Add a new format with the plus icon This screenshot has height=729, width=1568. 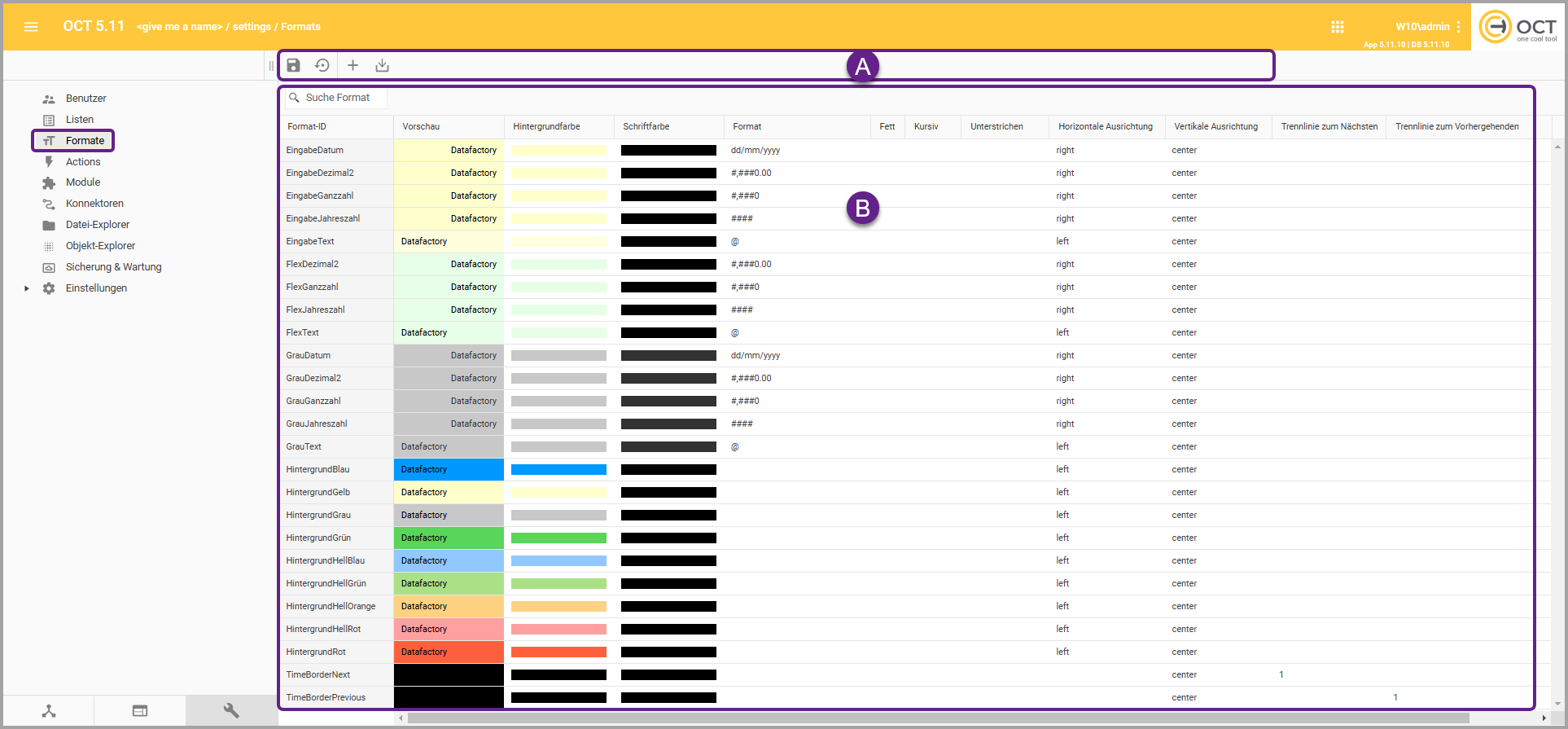click(x=353, y=65)
